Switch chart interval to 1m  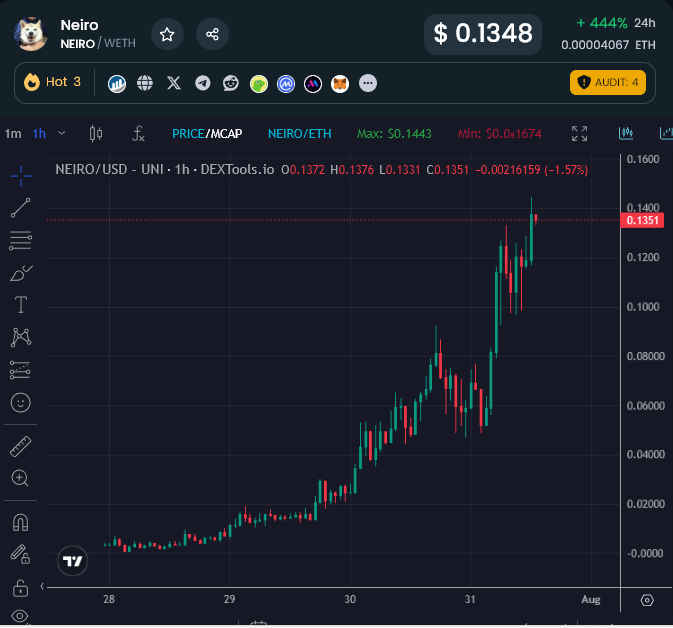click(13, 134)
